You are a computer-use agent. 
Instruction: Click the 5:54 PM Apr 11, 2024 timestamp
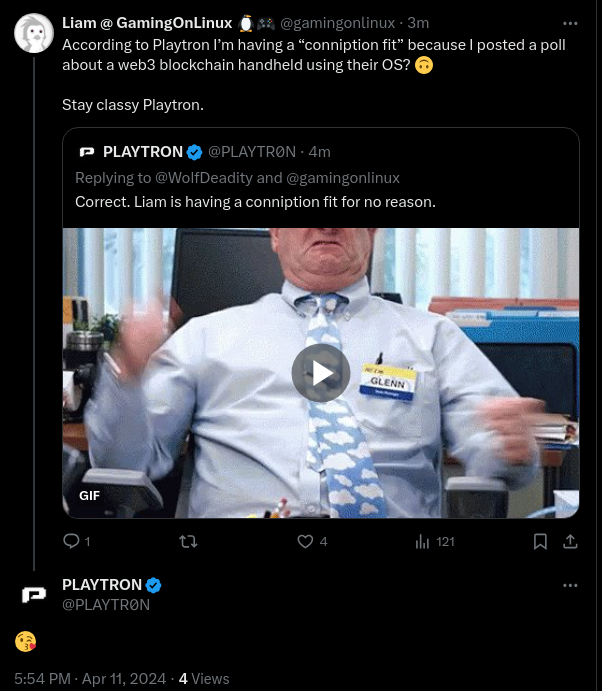(90, 678)
